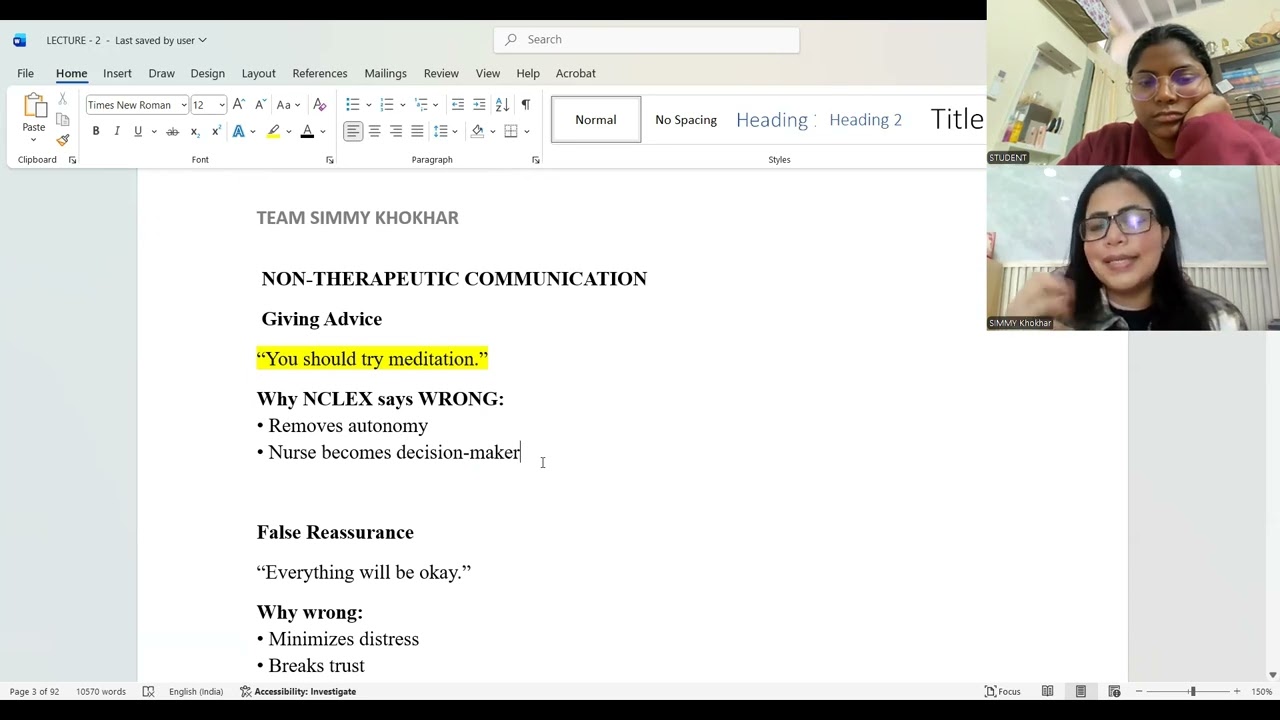This screenshot has width=1280, height=720.
Task: Expand the Font dialog launcher
Action: click(330, 160)
